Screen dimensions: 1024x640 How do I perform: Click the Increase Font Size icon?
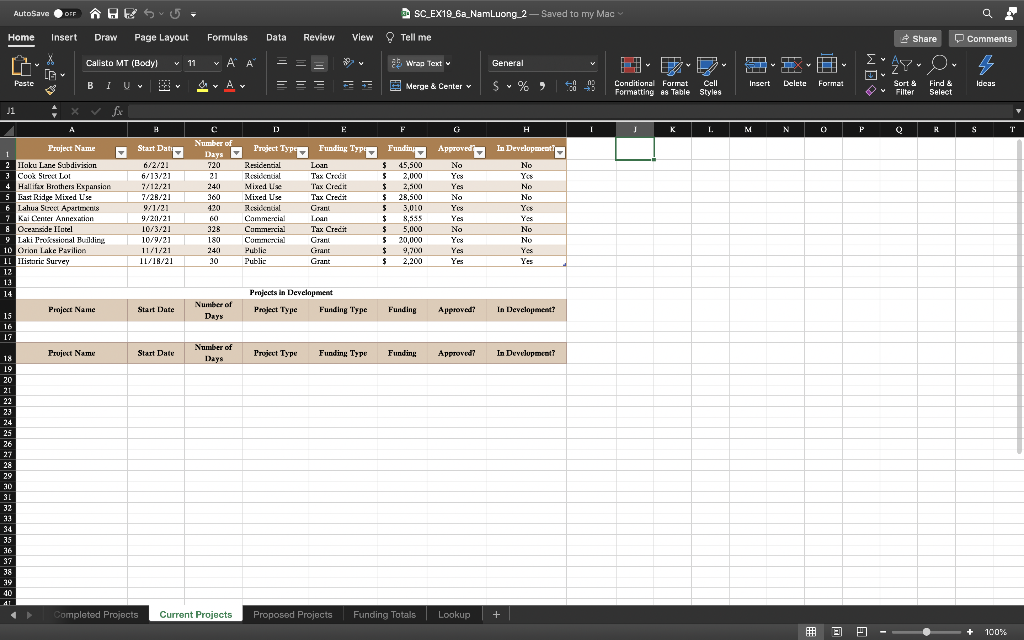point(228,63)
